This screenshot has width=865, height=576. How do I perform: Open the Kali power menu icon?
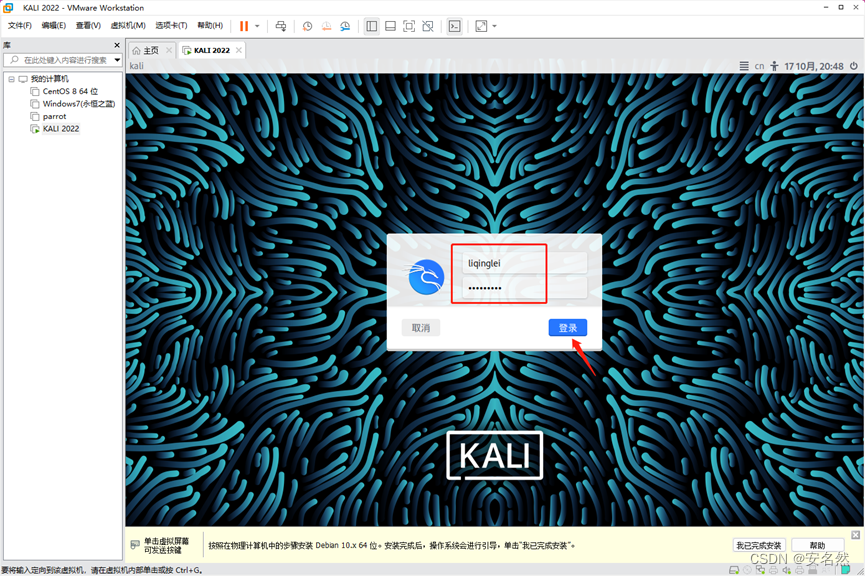point(853,66)
